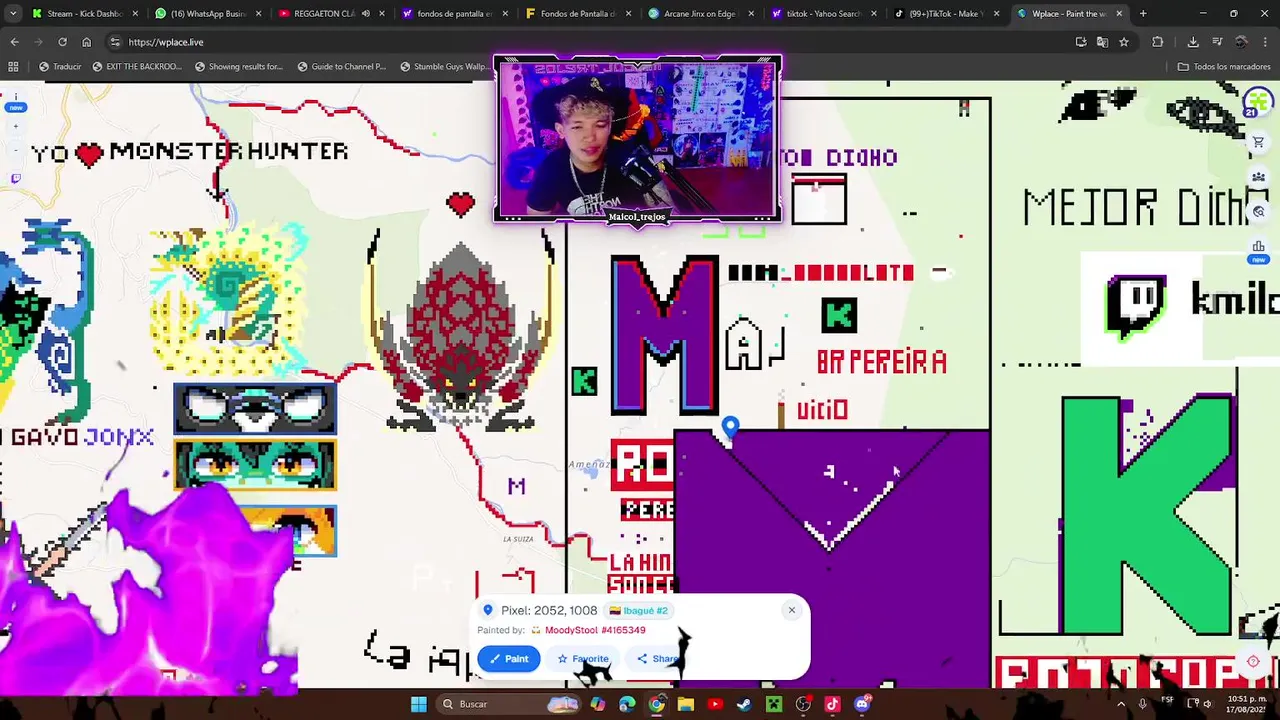Image resolution: width=1280 pixels, height=720 pixels.
Task: Open the EXIT THE BACKROO... bookmark
Action: pyautogui.click(x=137, y=67)
